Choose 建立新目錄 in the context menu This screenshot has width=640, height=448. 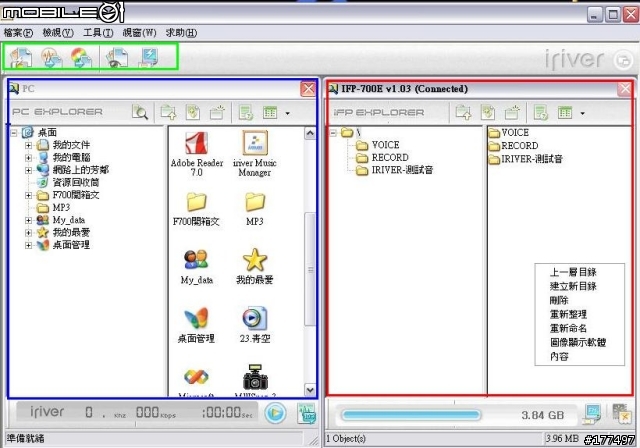(x=573, y=286)
